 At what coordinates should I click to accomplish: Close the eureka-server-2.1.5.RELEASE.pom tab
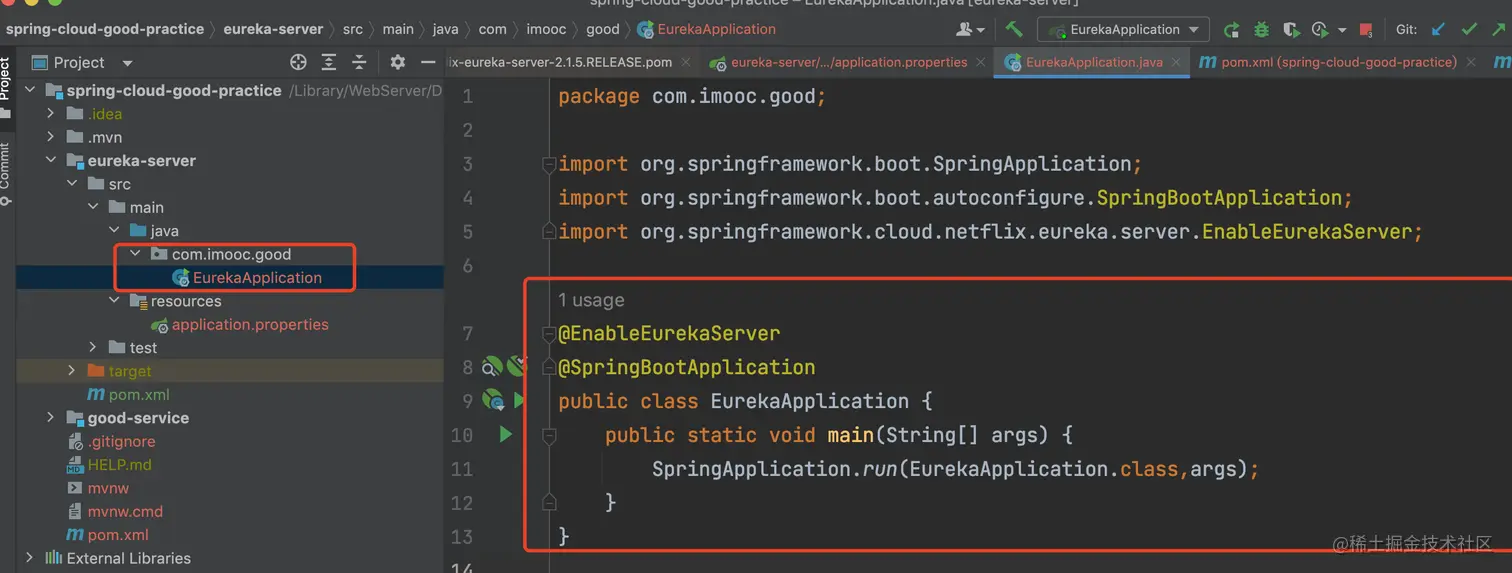685,62
